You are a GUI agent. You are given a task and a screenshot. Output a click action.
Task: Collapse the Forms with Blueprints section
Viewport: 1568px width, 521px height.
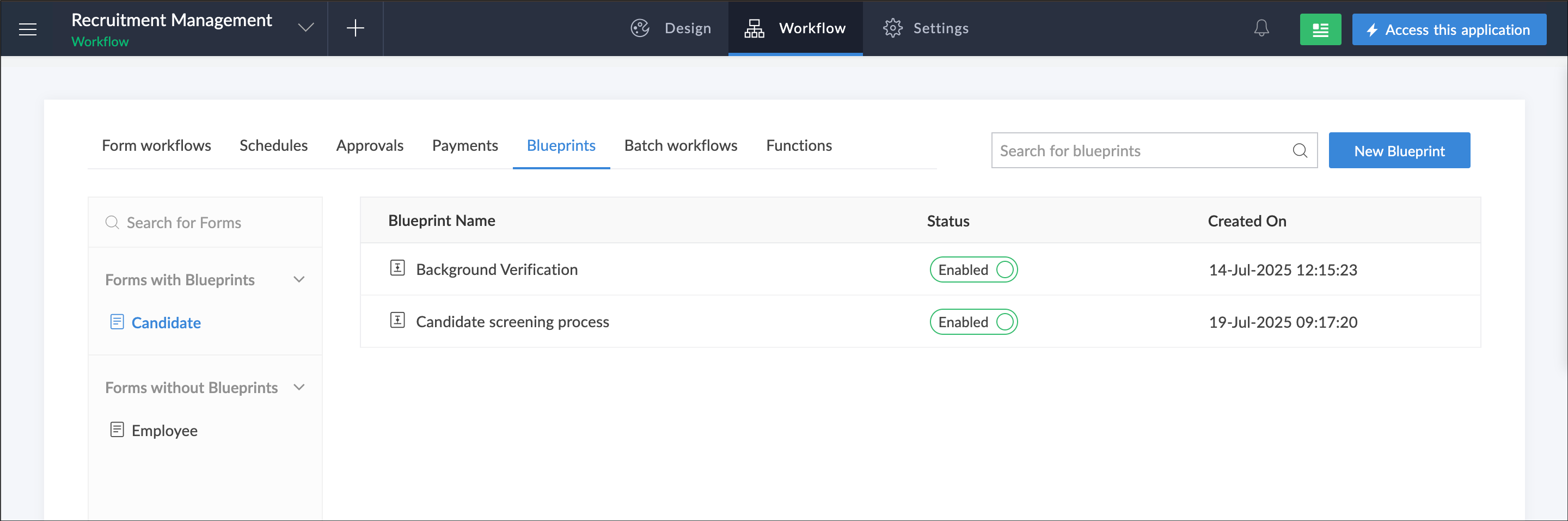coord(299,280)
